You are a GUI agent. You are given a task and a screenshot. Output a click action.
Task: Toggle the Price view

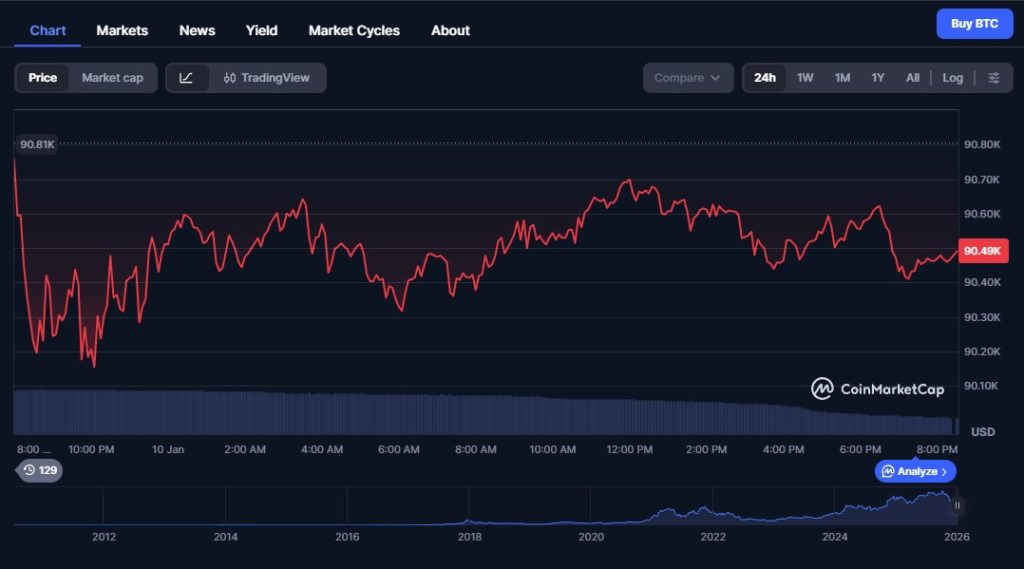[x=43, y=78]
